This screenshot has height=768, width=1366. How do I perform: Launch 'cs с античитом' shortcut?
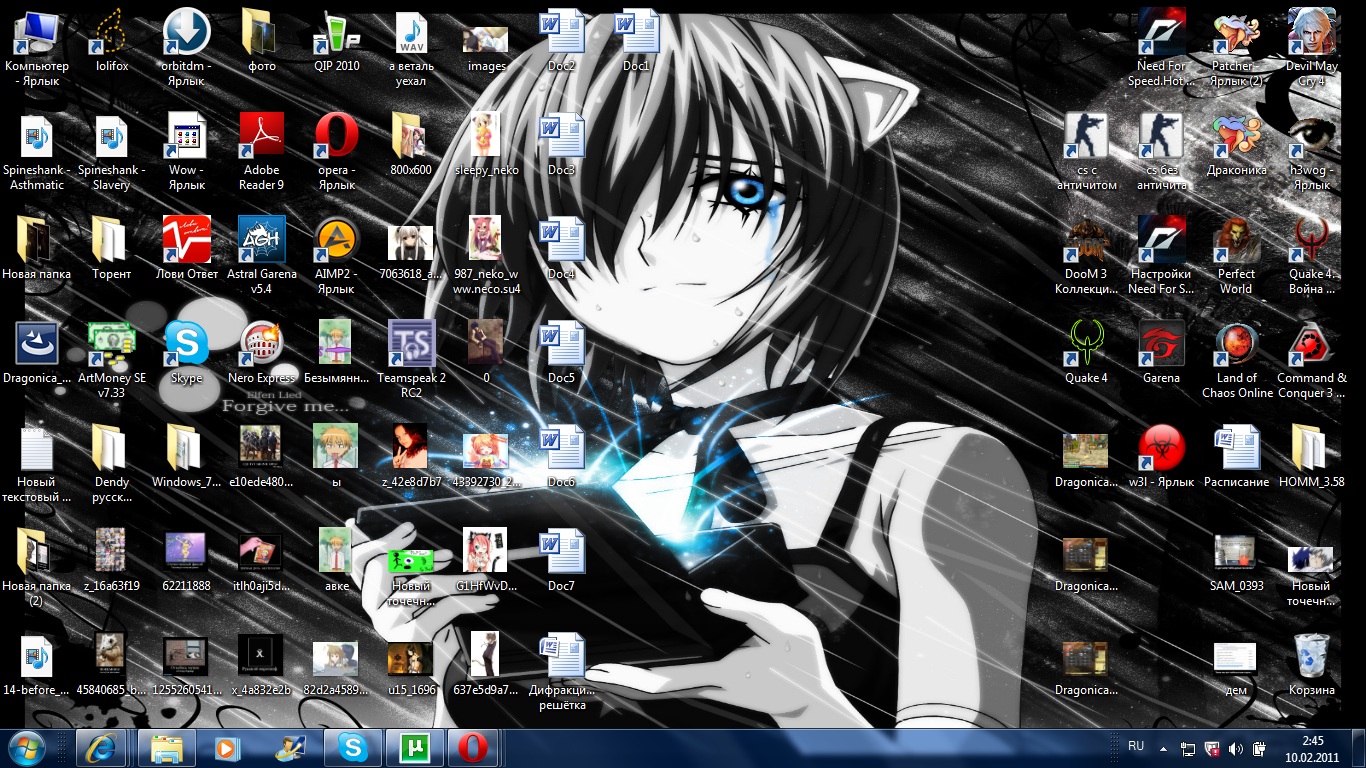click(1086, 136)
